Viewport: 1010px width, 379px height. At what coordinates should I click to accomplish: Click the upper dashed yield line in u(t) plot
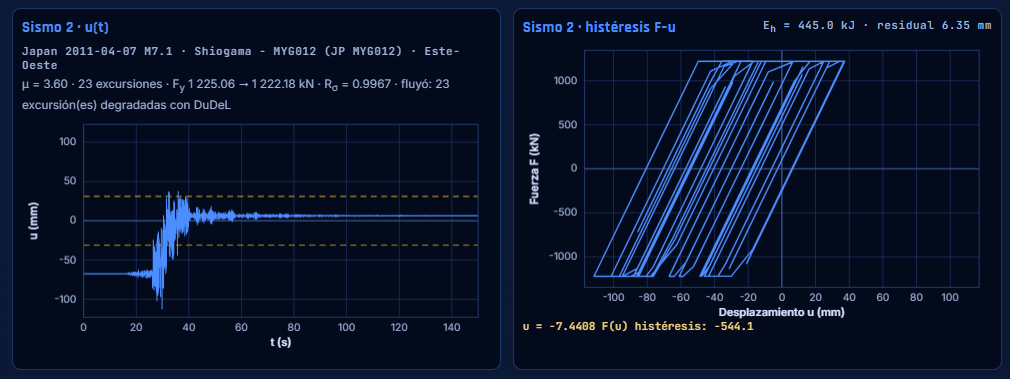pos(281,196)
